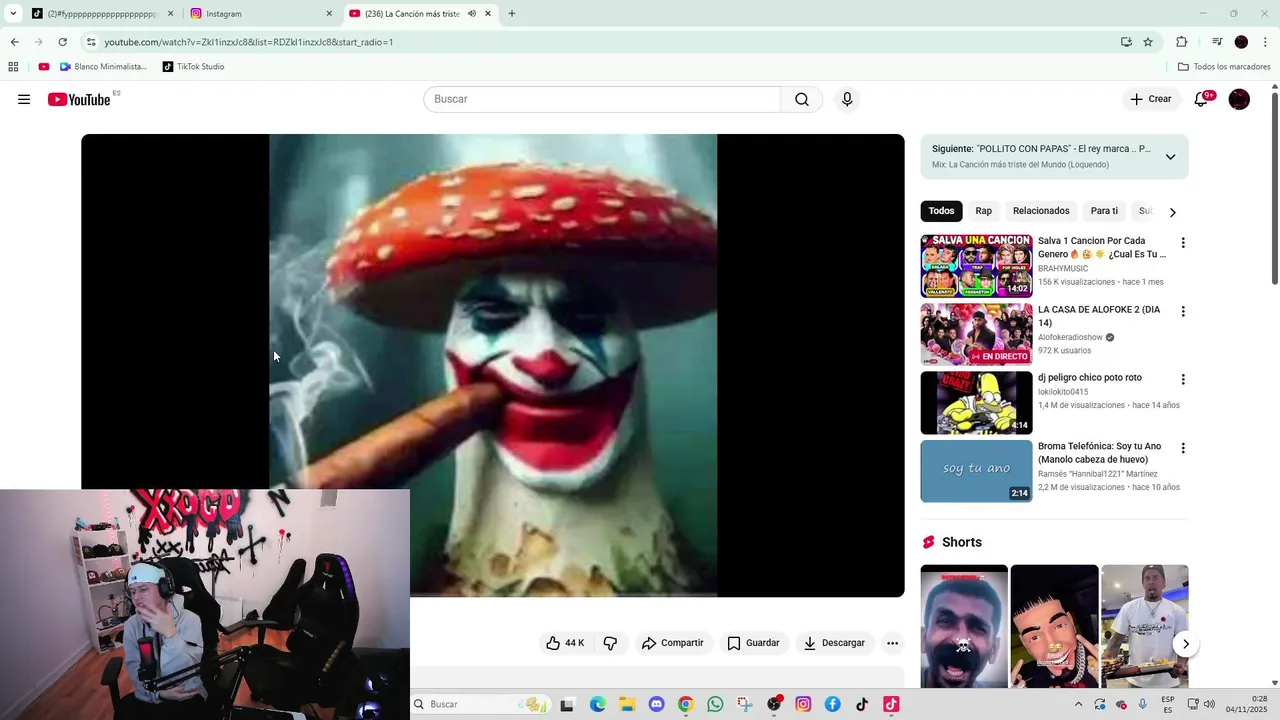Open the apps grid in bookmarks bar

point(13,67)
